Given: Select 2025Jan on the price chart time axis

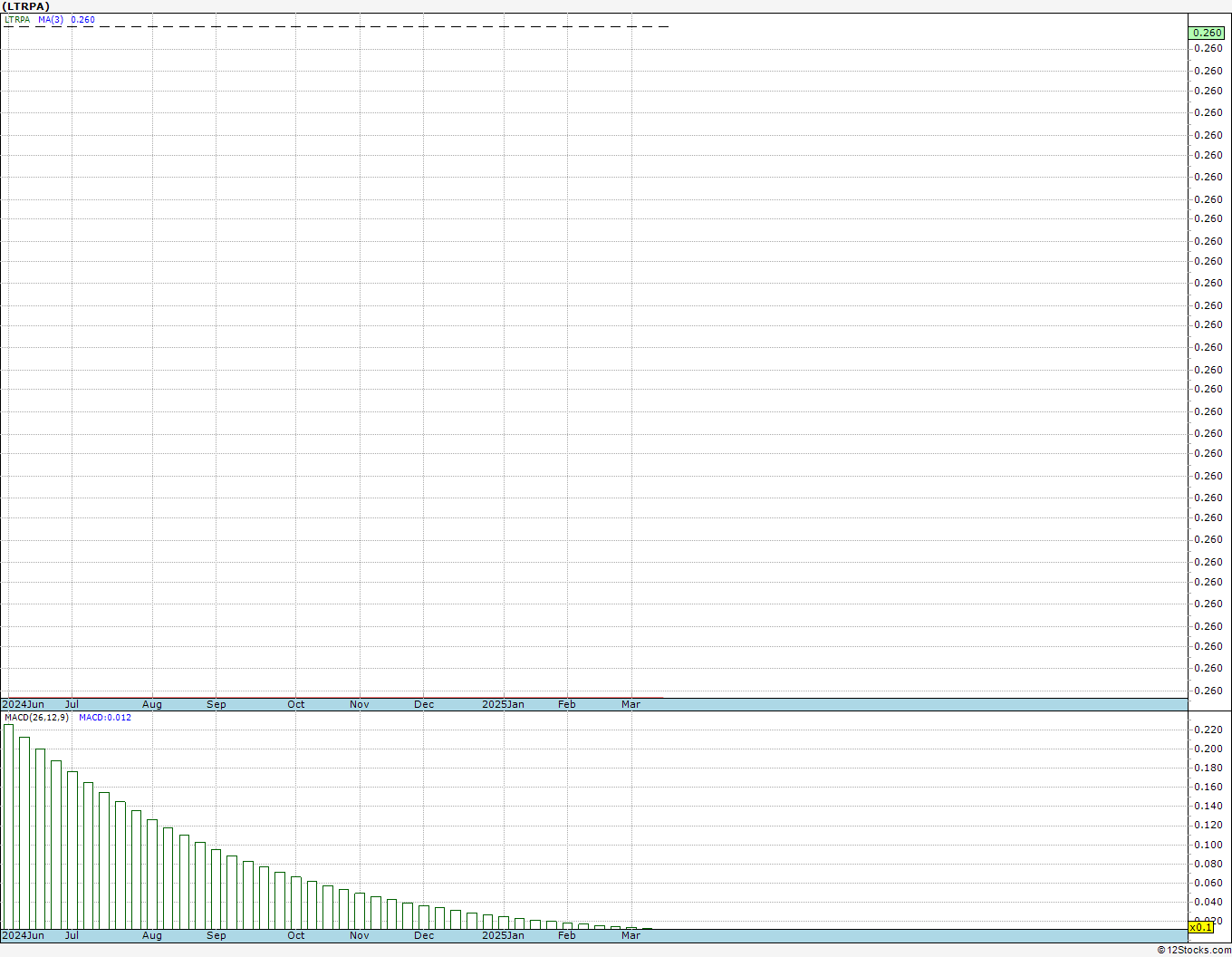Looking at the screenshot, I should pos(503,704).
